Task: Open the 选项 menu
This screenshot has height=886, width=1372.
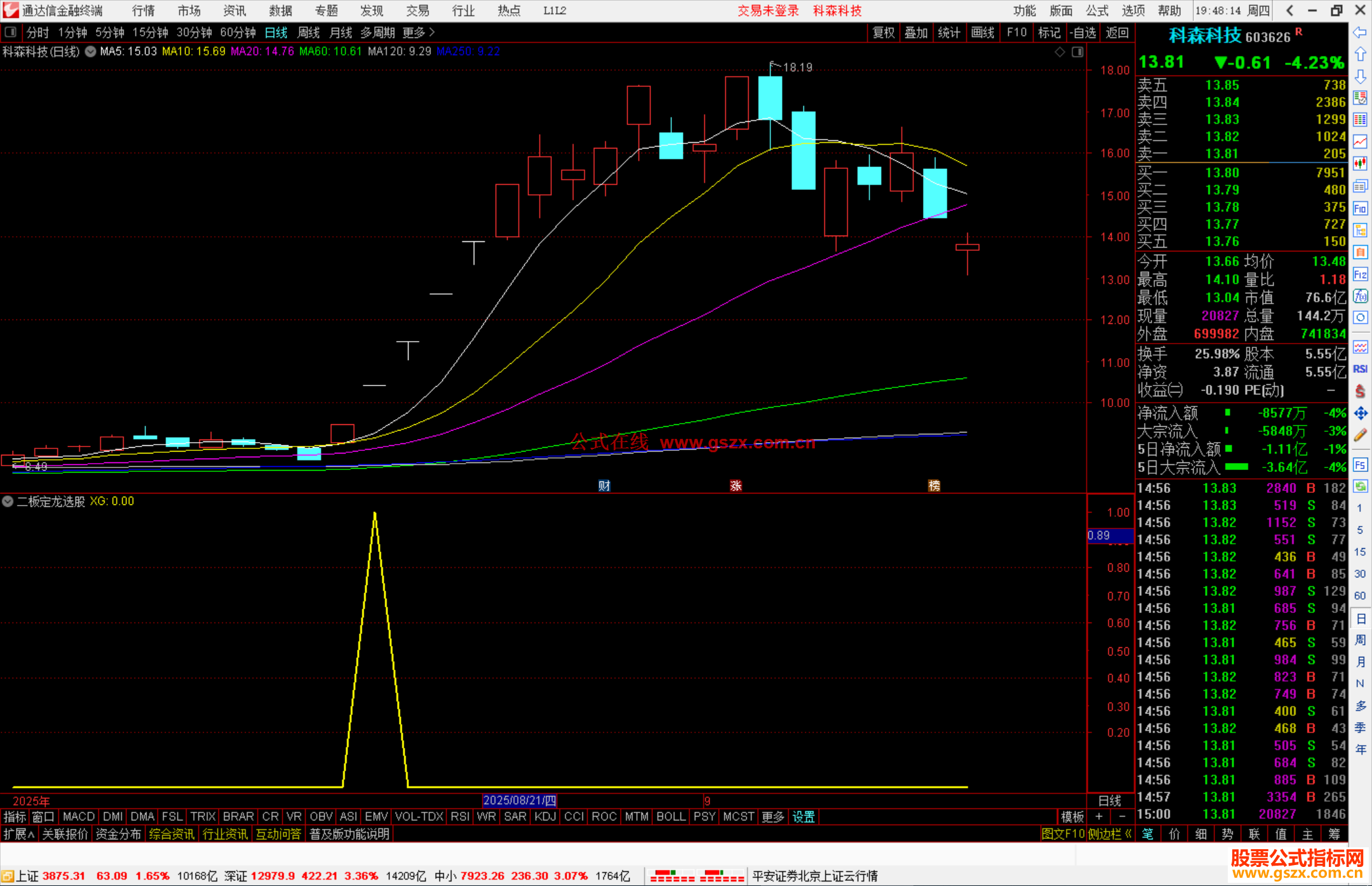Action: pos(1133,10)
